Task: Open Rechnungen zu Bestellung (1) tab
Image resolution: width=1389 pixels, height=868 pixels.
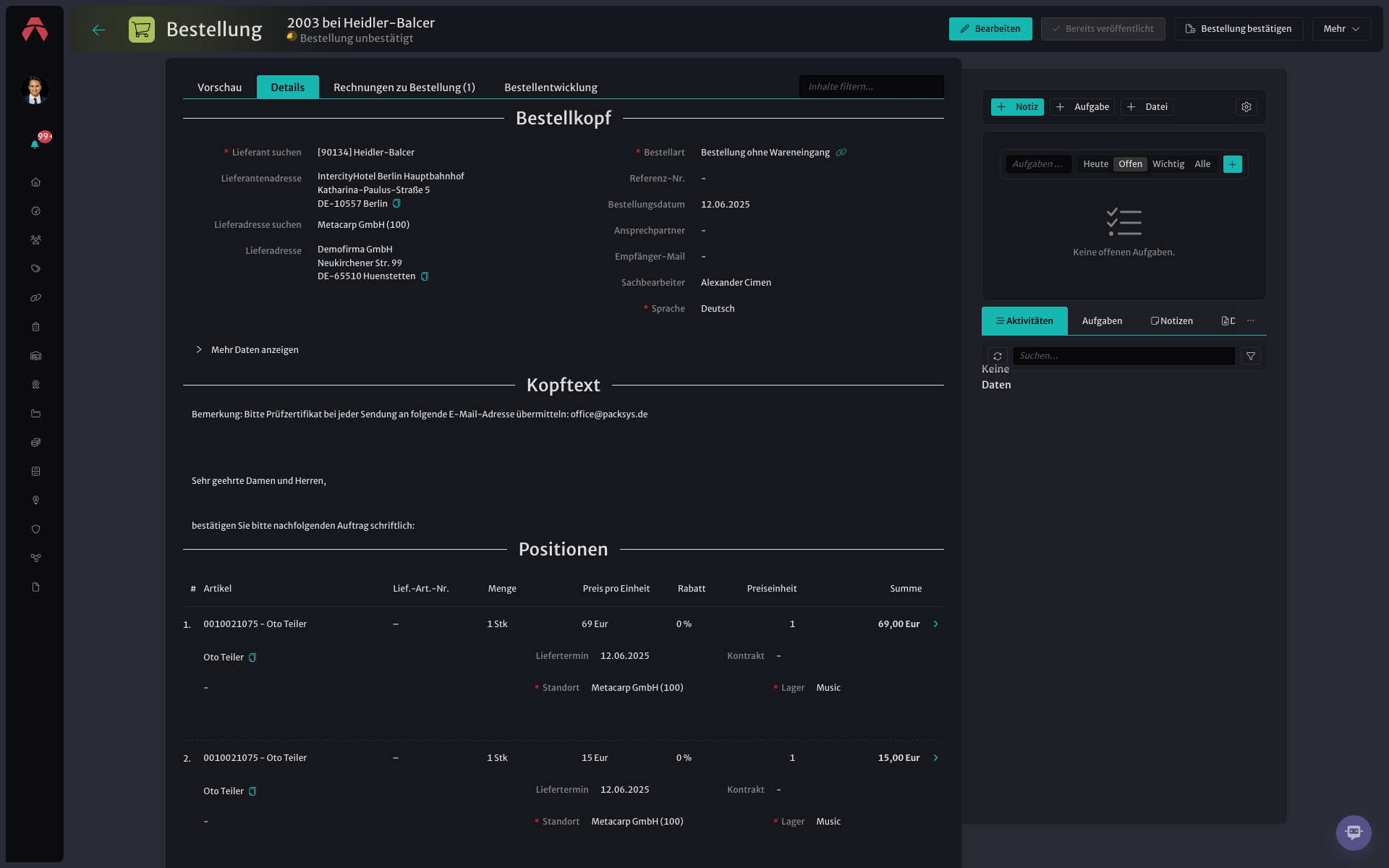Action: point(404,88)
